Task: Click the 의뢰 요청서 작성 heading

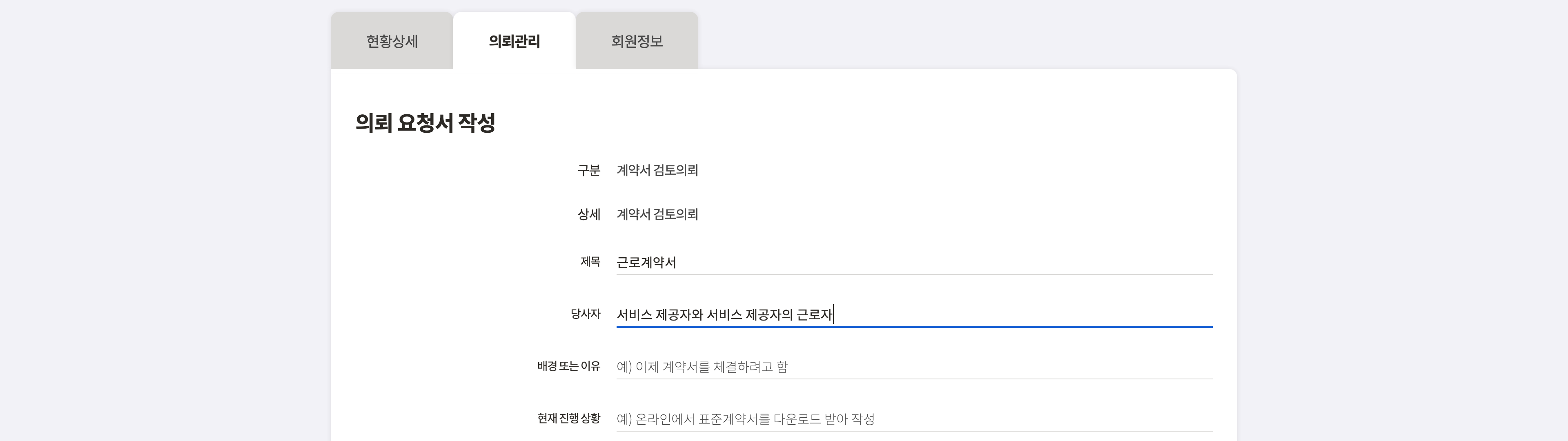Action: click(425, 123)
